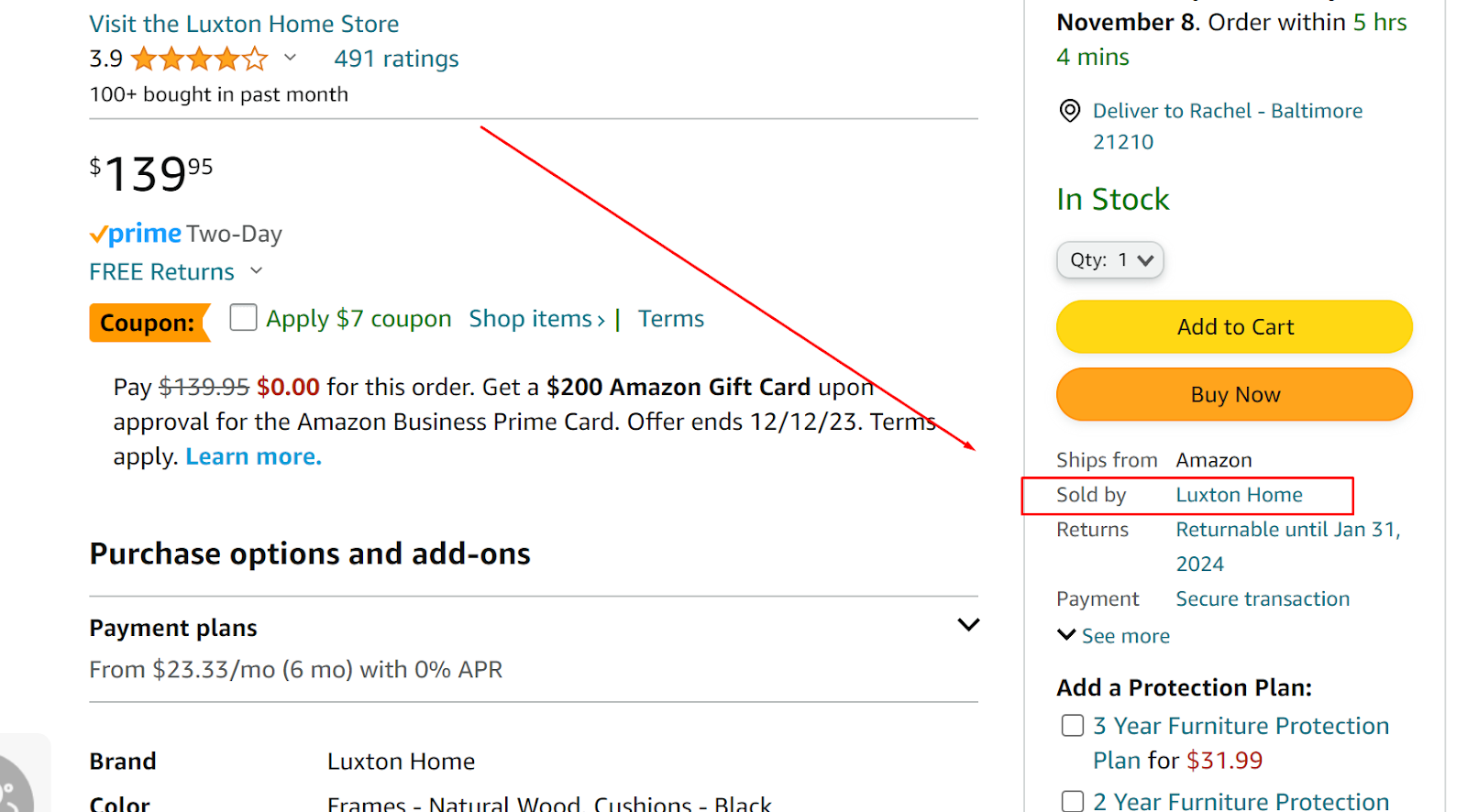Open the Qty quantity dropdown
Viewport: 1467px width, 812px height.
coord(1109,260)
